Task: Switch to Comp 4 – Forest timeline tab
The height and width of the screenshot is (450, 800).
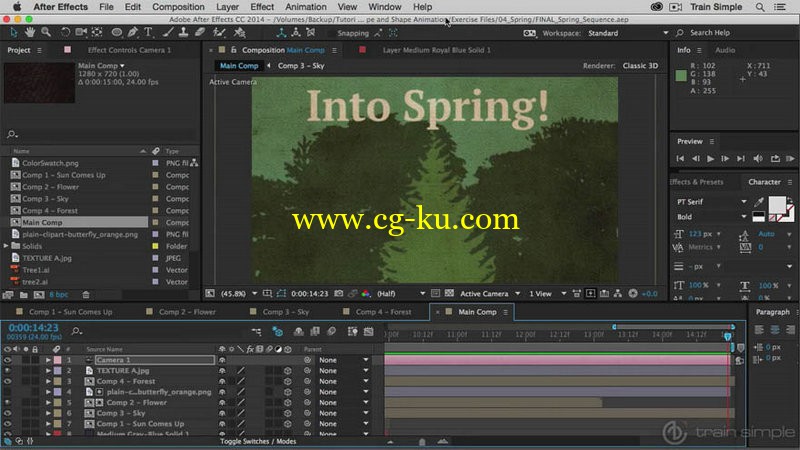Action: (x=383, y=312)
